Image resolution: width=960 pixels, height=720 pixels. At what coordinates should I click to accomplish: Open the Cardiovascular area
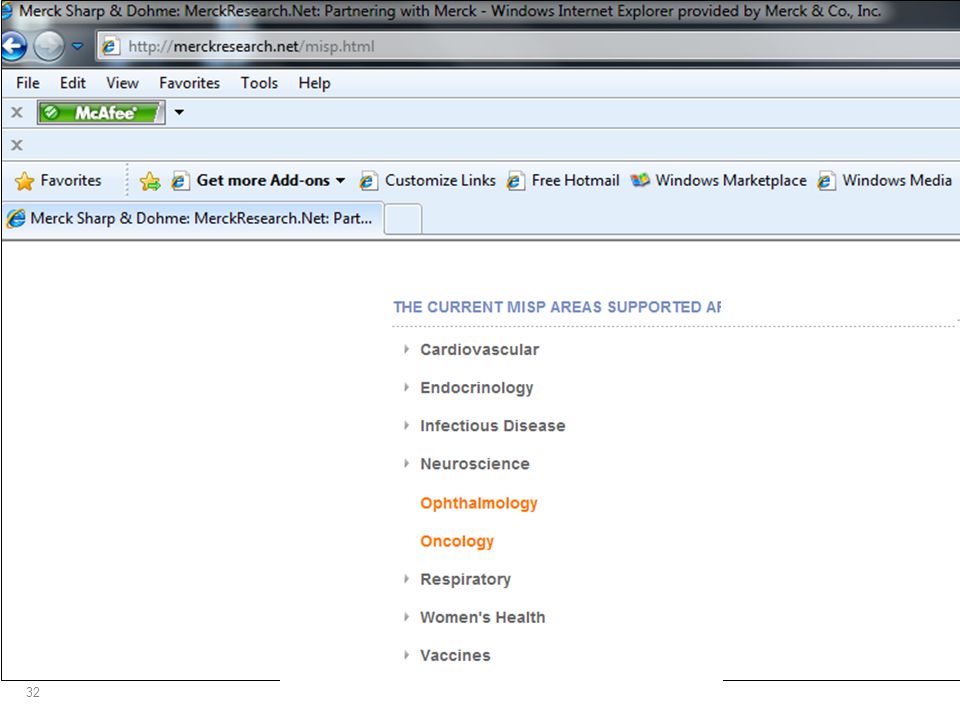tap(479, 350)
